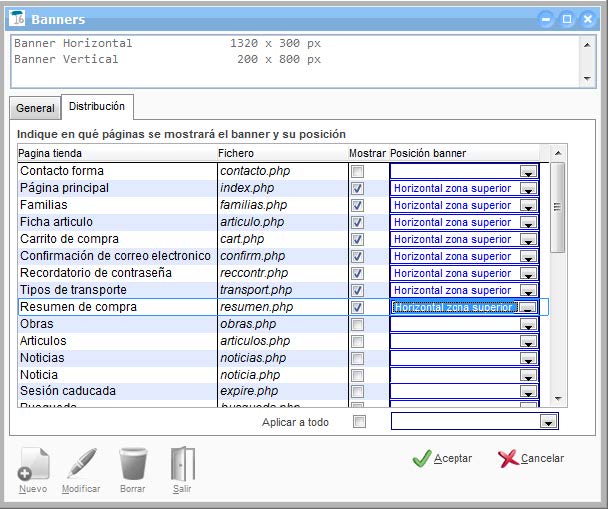Click the Pagina tienda column header
Screen dimensions: 609x509
[x=117, y=153]
